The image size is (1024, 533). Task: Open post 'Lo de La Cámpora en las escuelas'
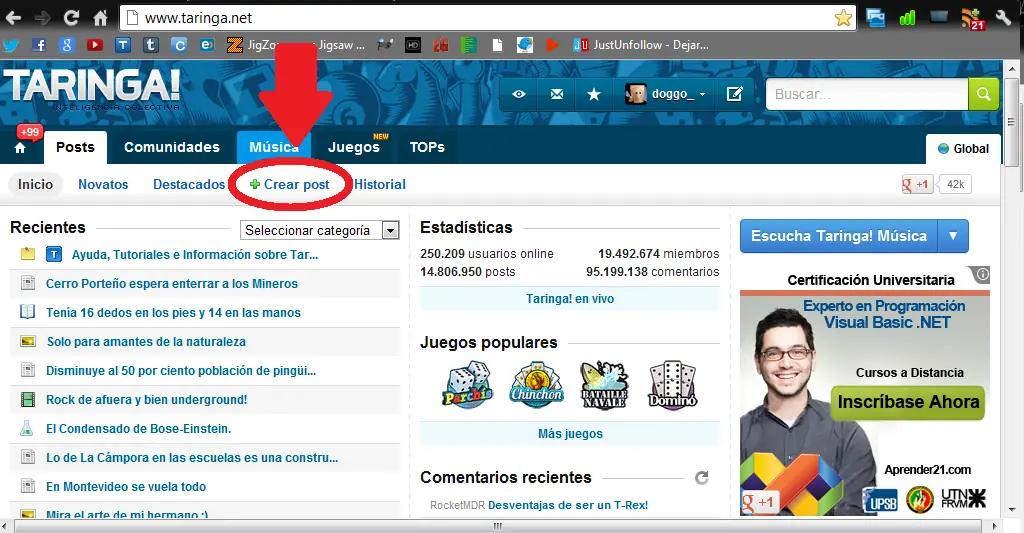click(x=192, y=458)
